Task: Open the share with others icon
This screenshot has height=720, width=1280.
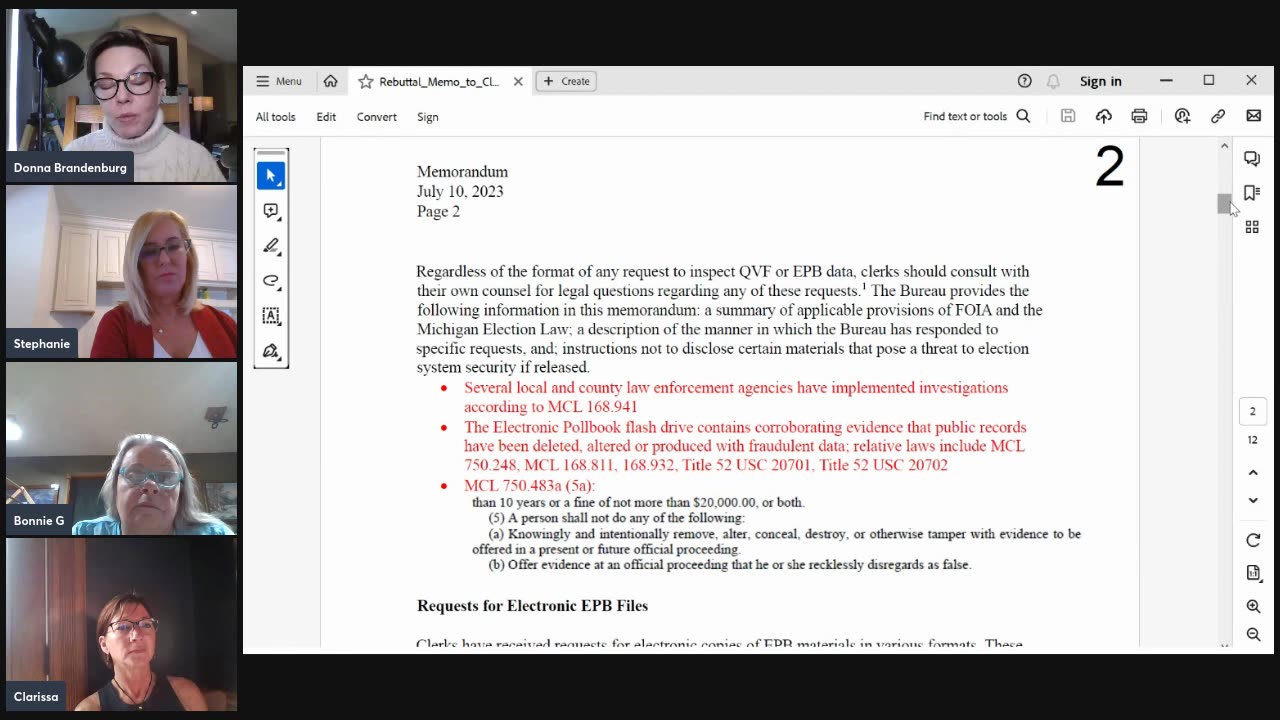Action: click(1182, 116)
